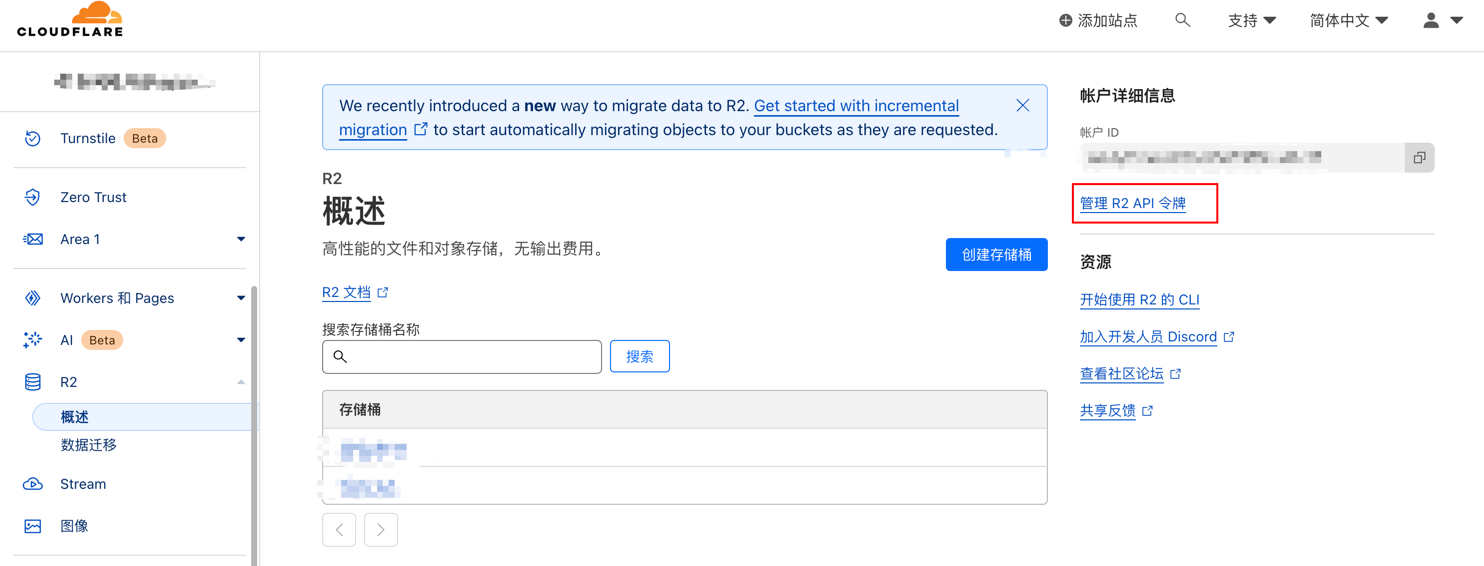Expand the Area 1 sidebar section
Image resolution: width=1484 pixels, height=566 pixels.
pos(240,239)
